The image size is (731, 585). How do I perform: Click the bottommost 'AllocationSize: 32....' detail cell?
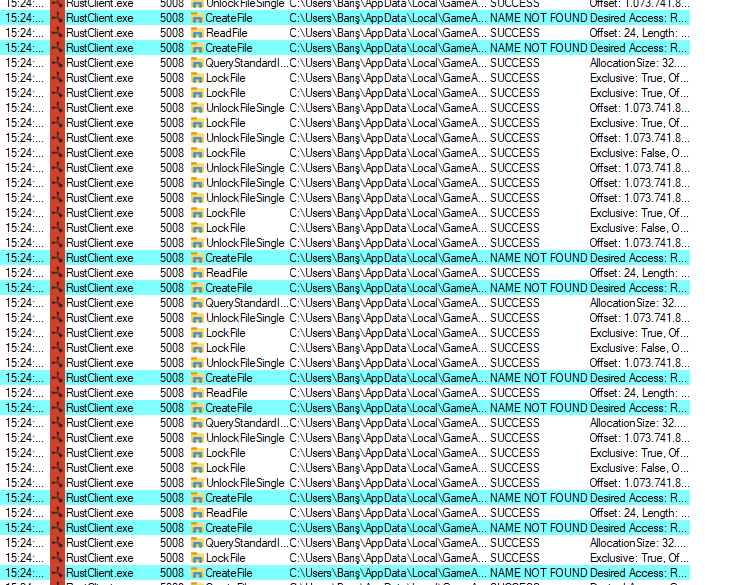637,543
